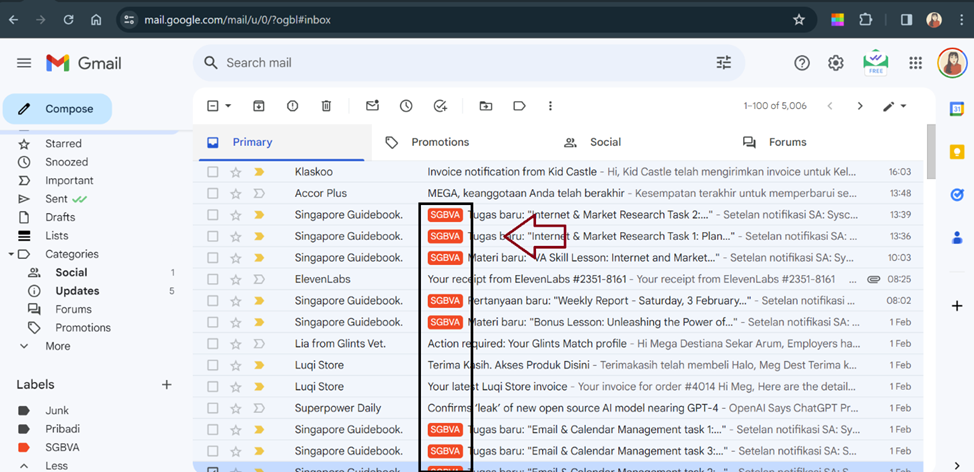Open the Settings gear icon
The width and height of the screenshot is (974, 472).
click(836, 63)
